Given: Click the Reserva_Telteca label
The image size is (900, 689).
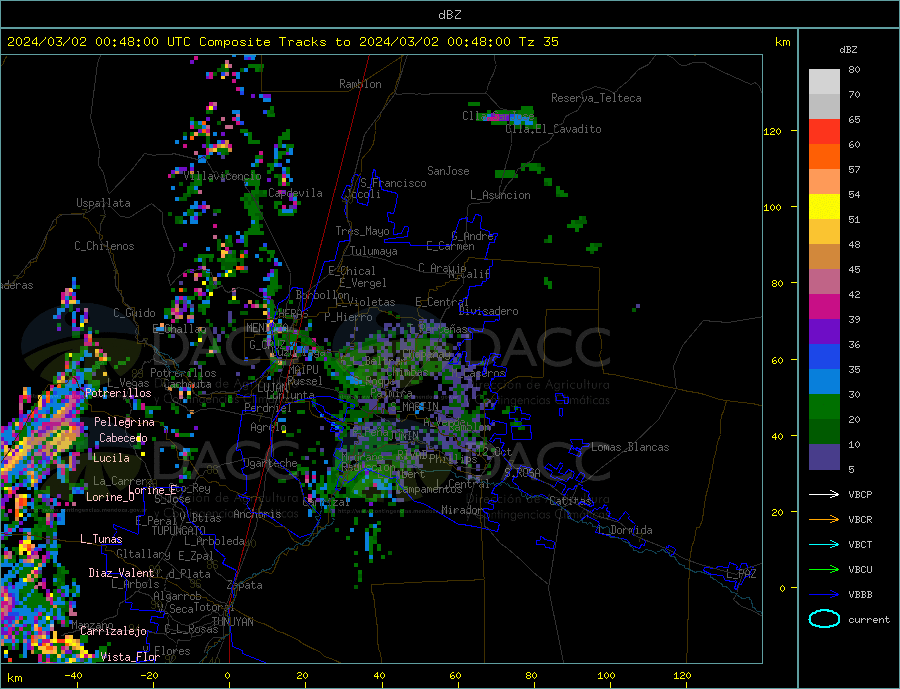Looking at the screenshot, I should 596,98.
